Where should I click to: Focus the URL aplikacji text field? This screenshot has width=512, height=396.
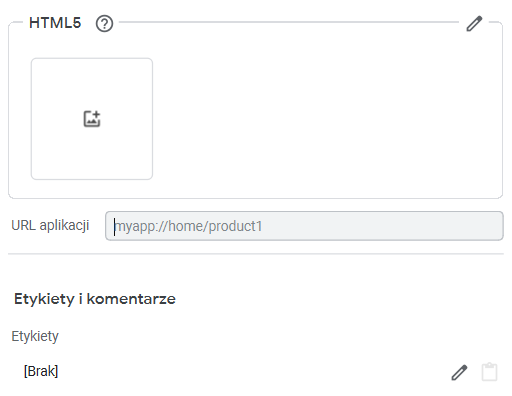point(304,226)
